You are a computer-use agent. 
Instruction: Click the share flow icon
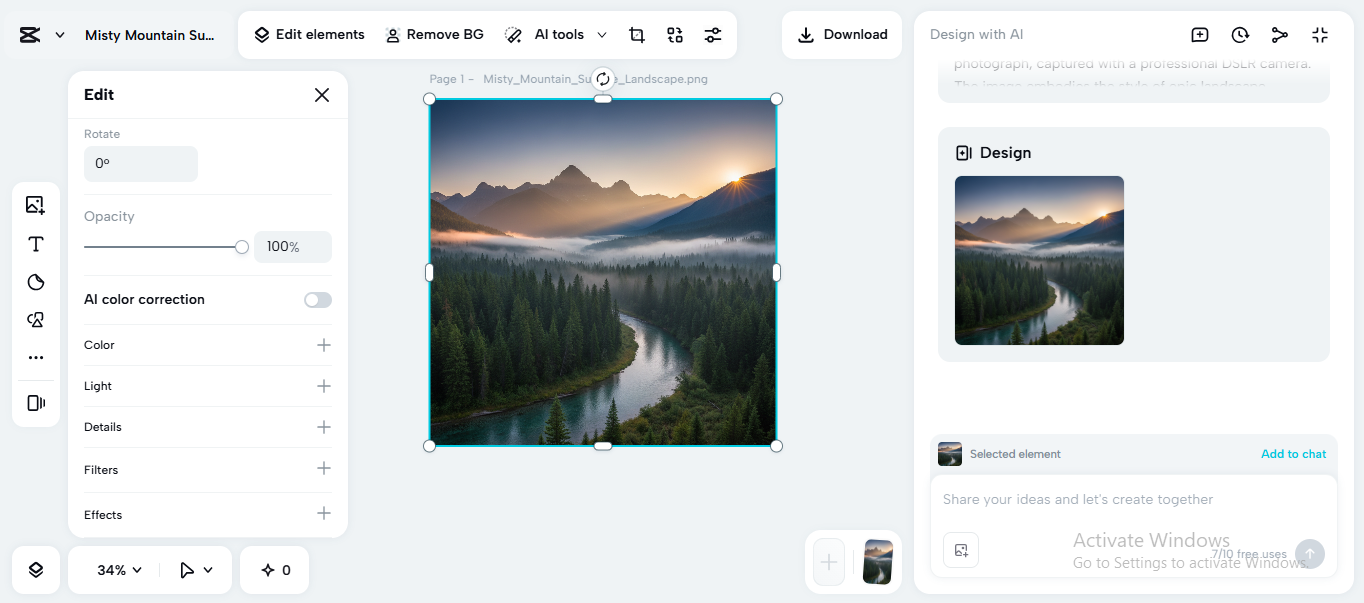pyautogui.click(x=1280, y=35)
